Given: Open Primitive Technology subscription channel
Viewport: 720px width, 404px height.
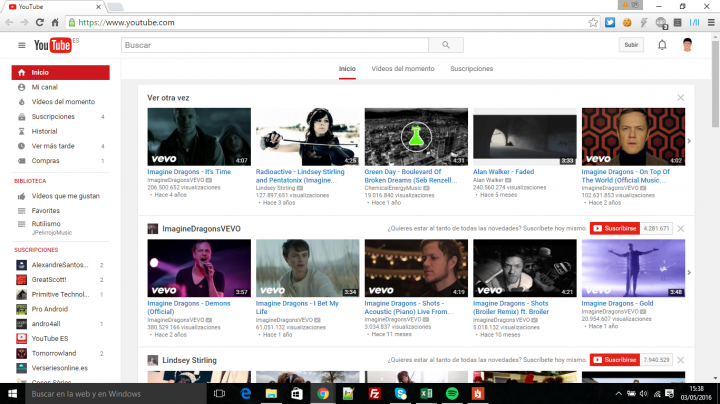Looking at the screenshot, I should coord(61,294).
